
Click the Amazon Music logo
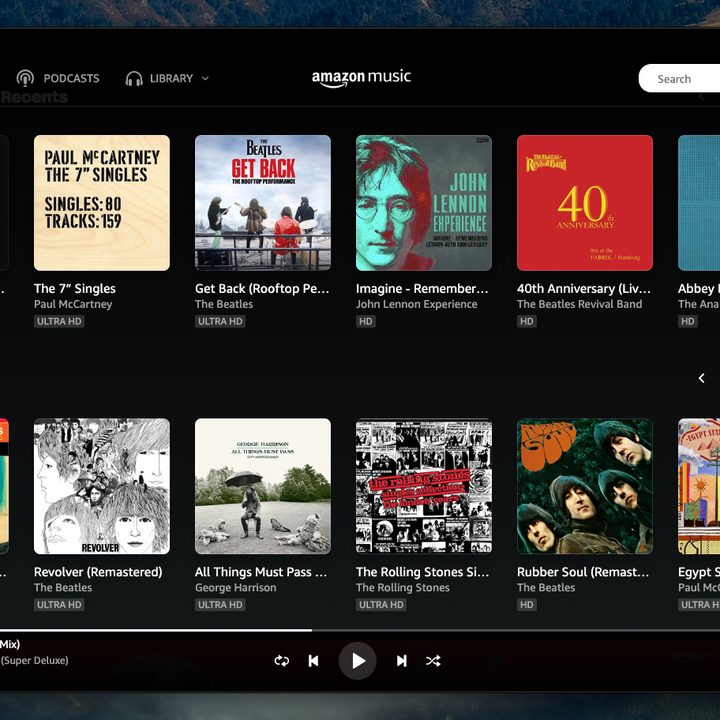point(361,77)
